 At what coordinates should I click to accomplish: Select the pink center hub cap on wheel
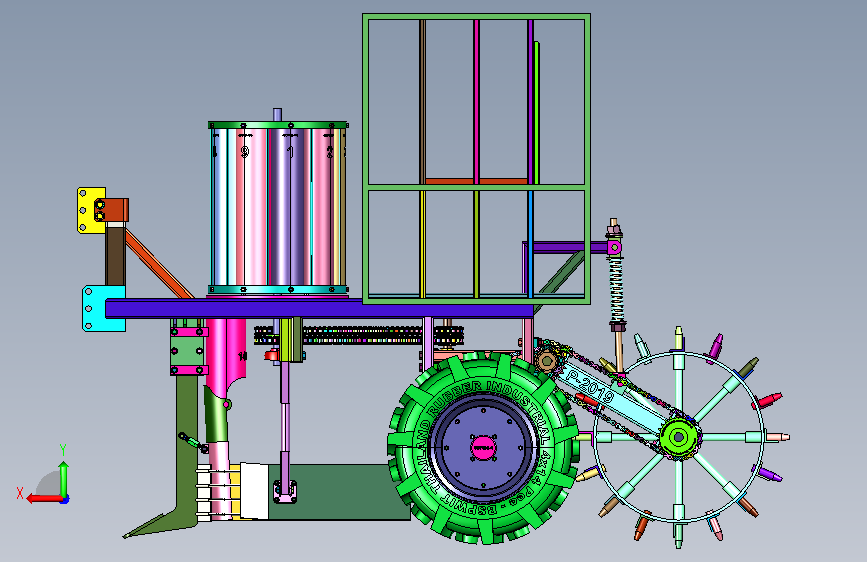click(483, 447)
